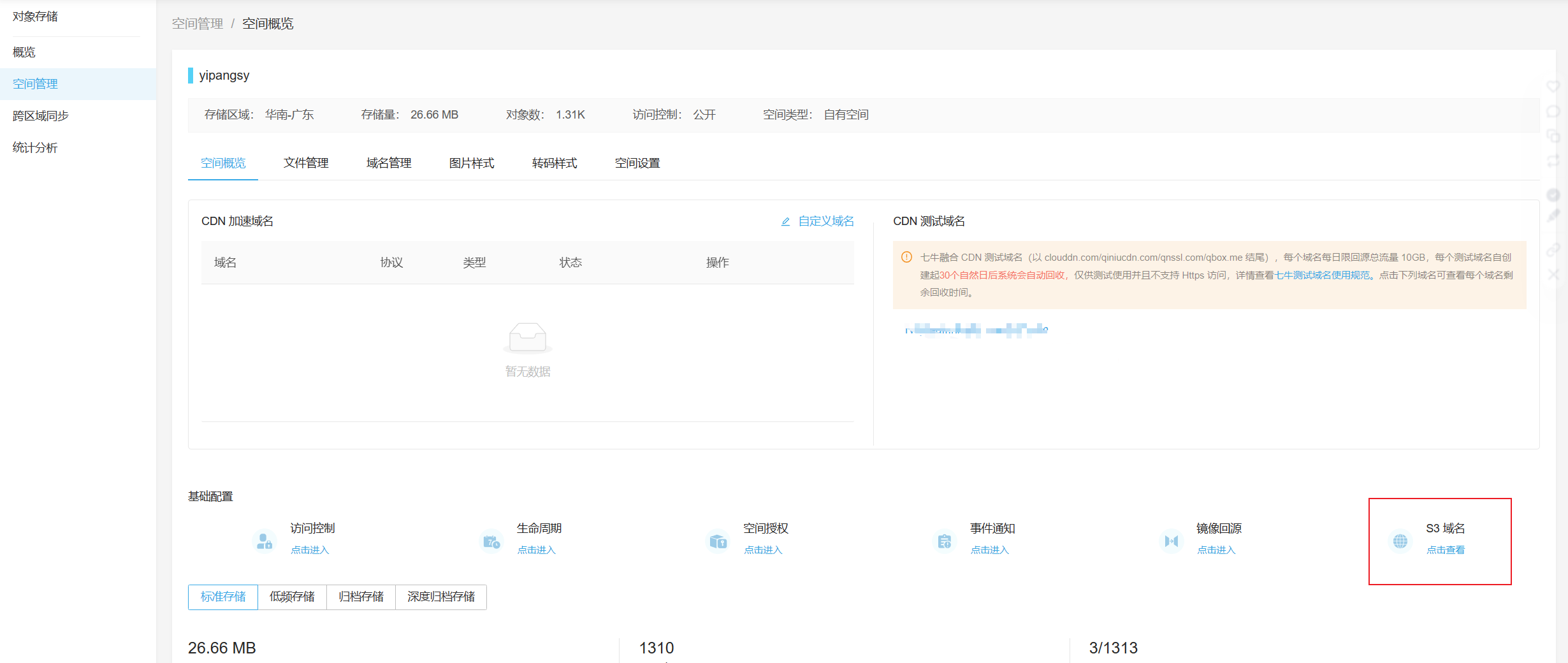The image size is (1568, 663).
Task: Select the 标准存储 storage type
Action: point(223,597)
